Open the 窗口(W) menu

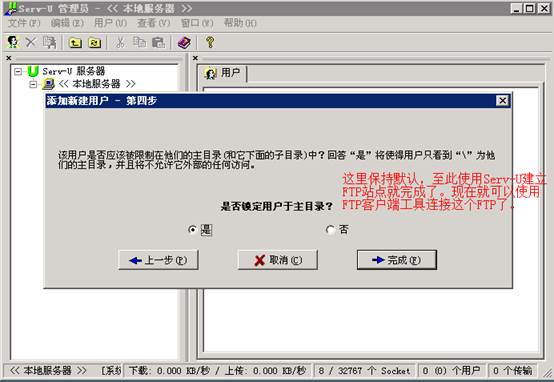point(197,23)
